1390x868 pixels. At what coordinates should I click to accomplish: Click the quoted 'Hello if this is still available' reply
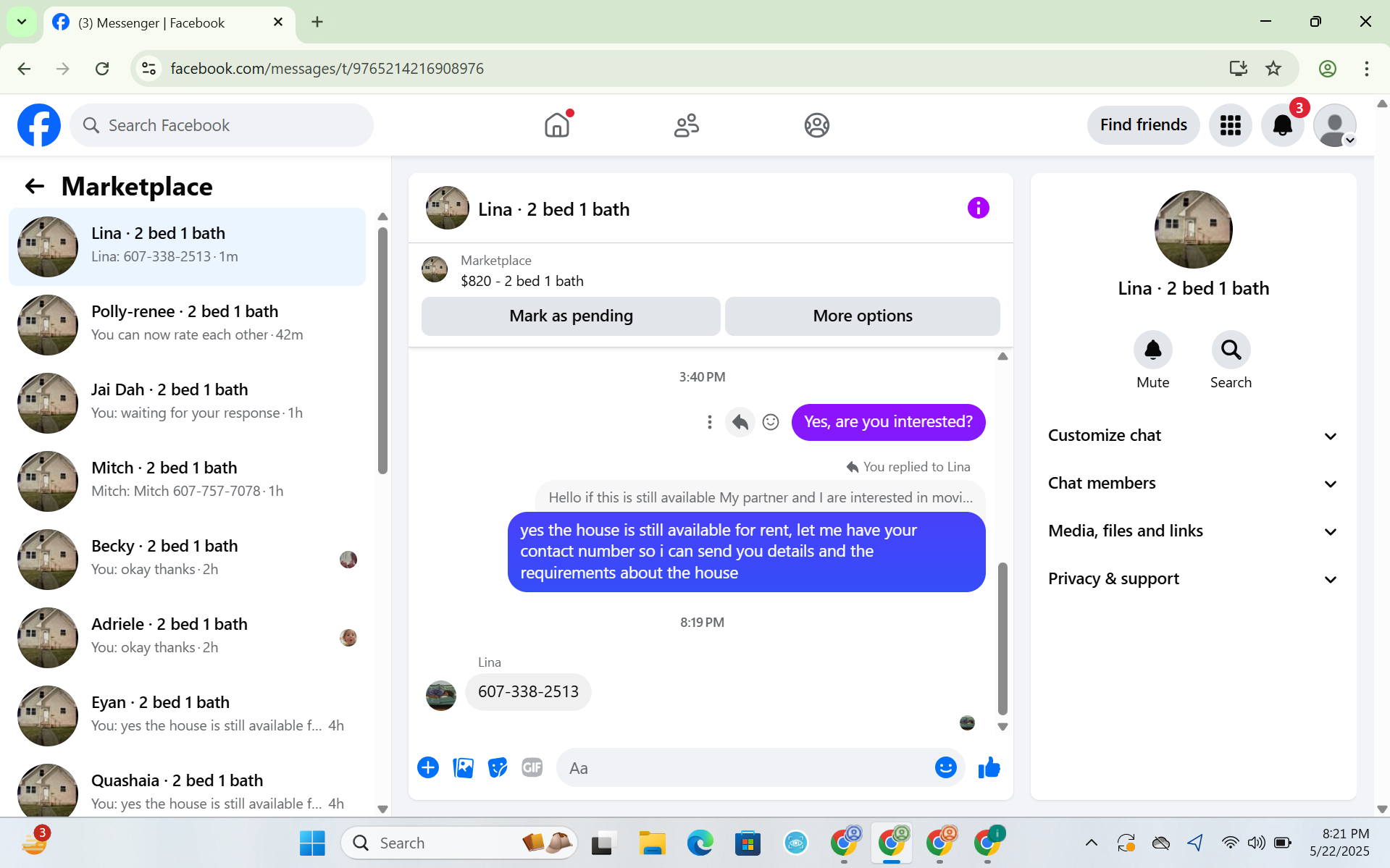coord(761,497)
